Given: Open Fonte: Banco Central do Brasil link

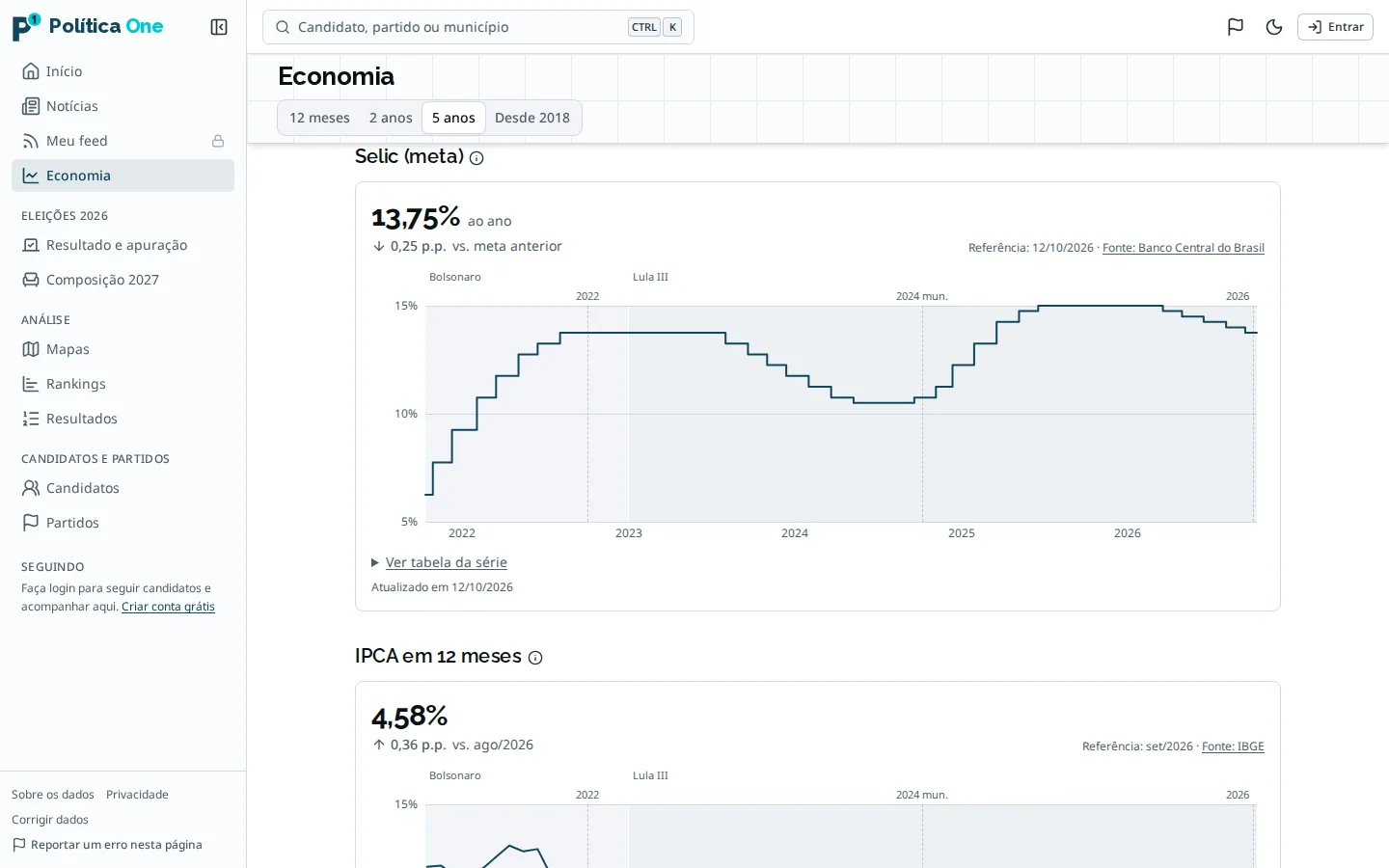Looking at the screenshot, I should click(1183, 248).
